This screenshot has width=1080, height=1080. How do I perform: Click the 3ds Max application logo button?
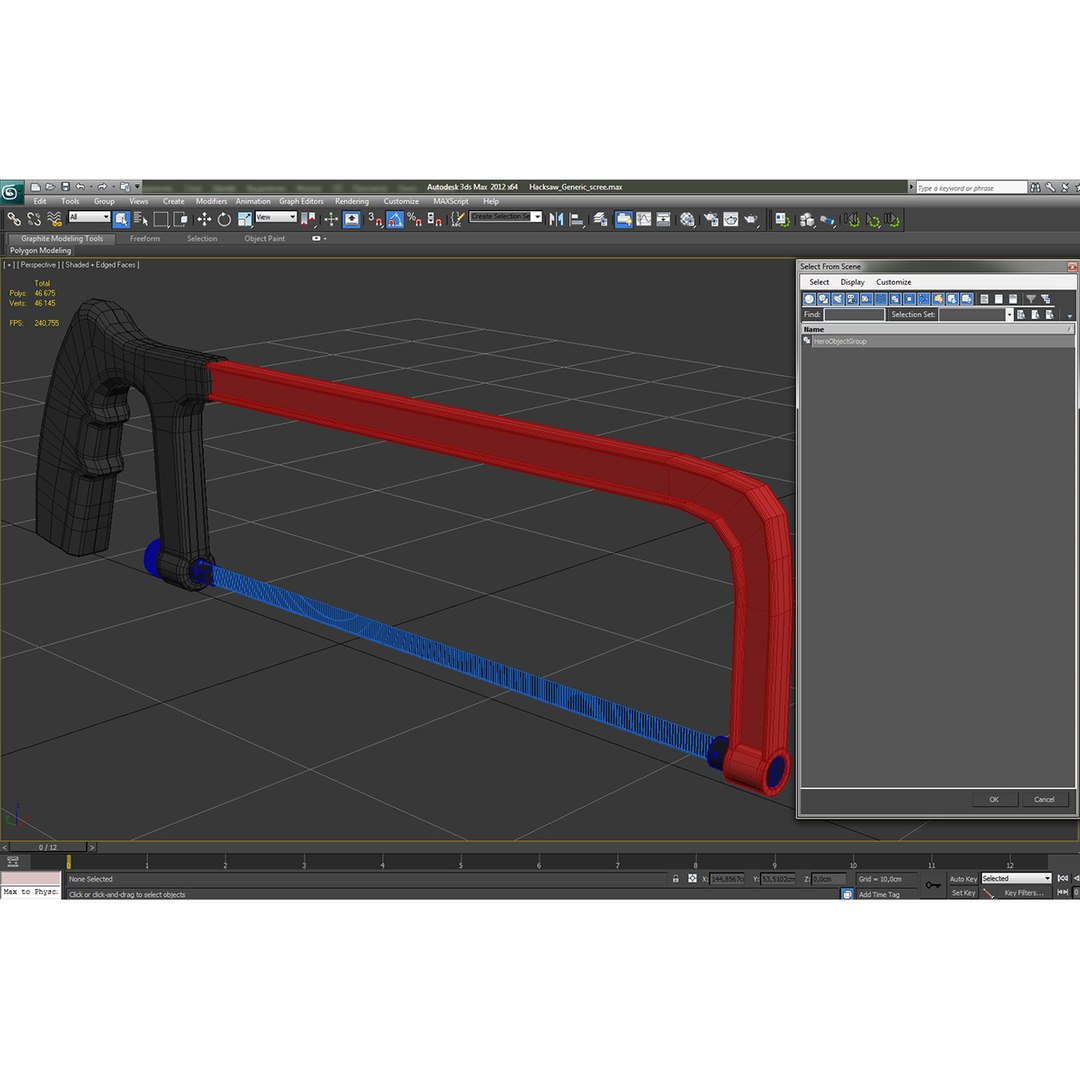click(x=10, y=192)
